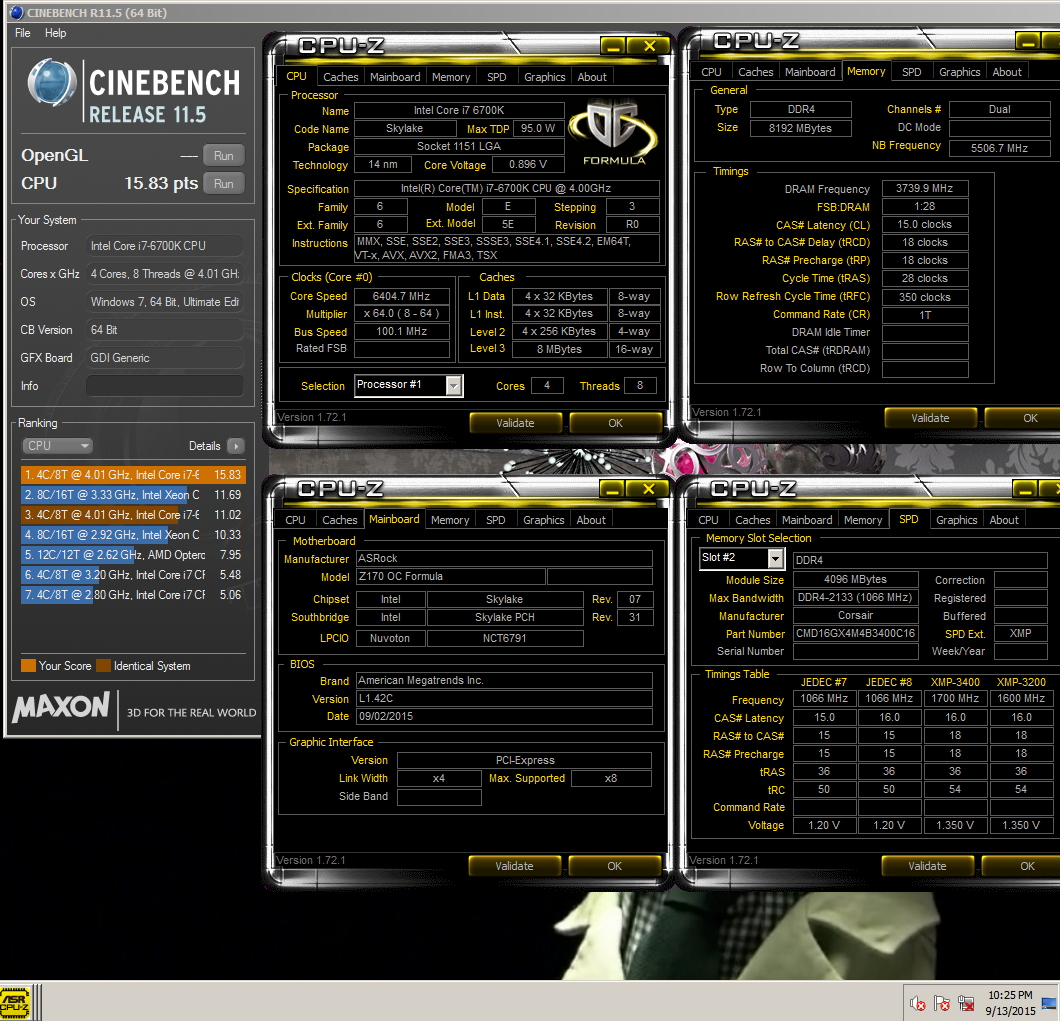Click the Part Number CMD16GX4M4B3400C16 field
The height and width of the screenshot is (1021, 1060).
point(855,634)
